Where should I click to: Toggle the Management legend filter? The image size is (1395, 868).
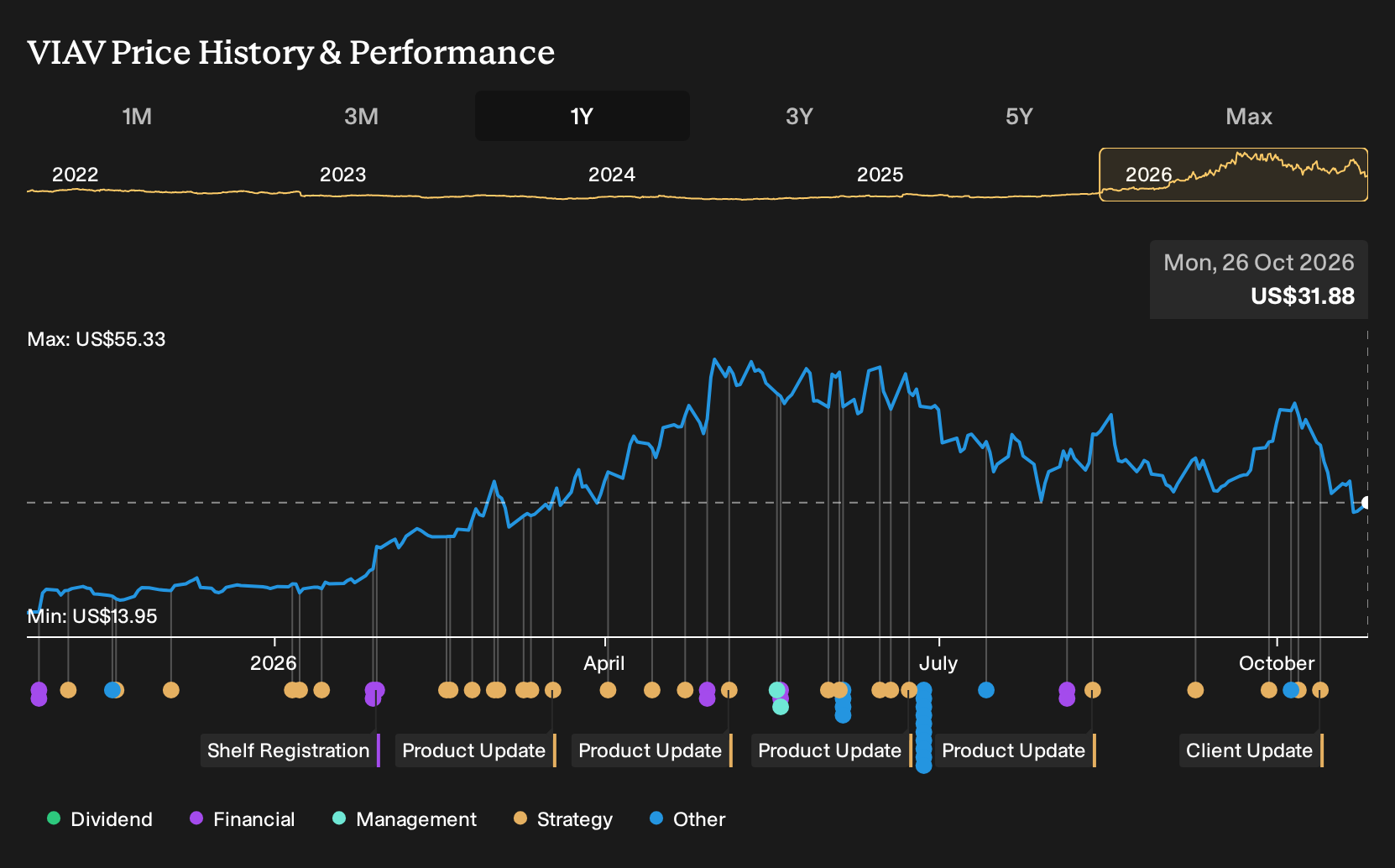click(x=405, y=819)
